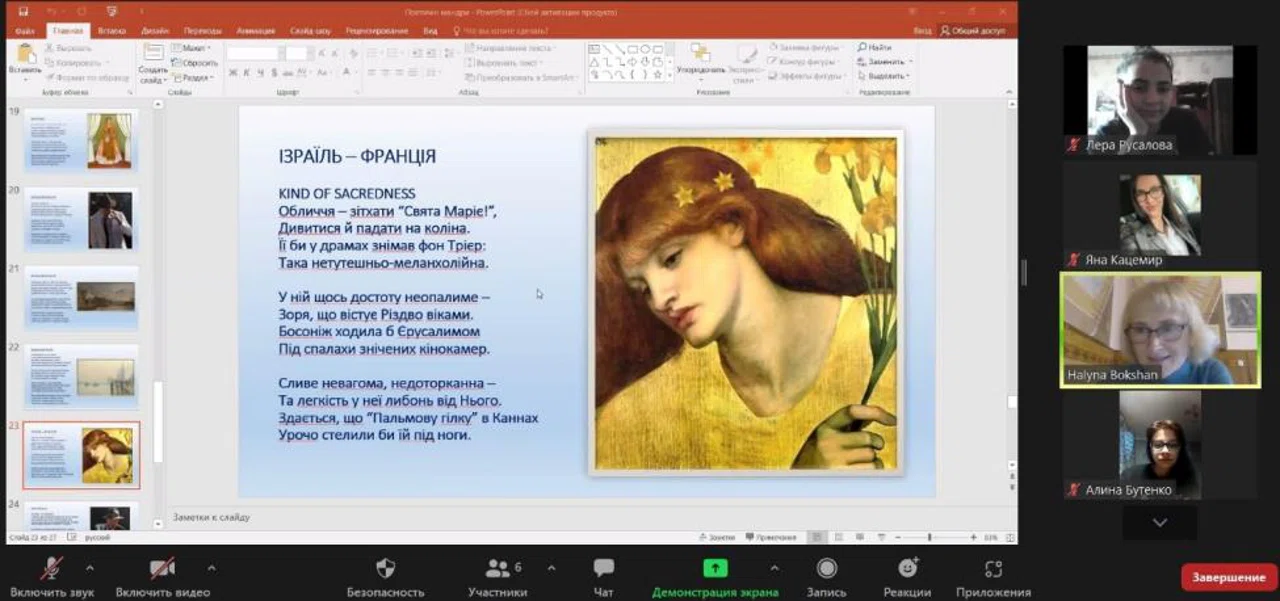1280x601 pixels.
Task: Open the Реакции emoji icon
Action: [908, 568]
